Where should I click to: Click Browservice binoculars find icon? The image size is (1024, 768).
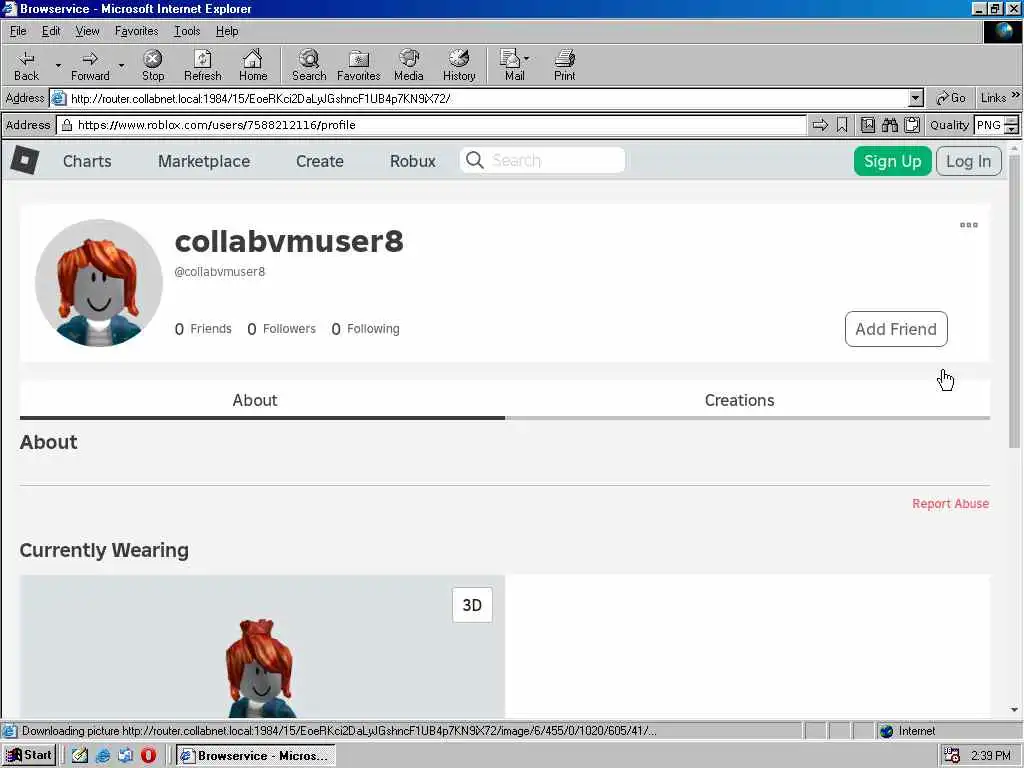(x=889, y=125)
